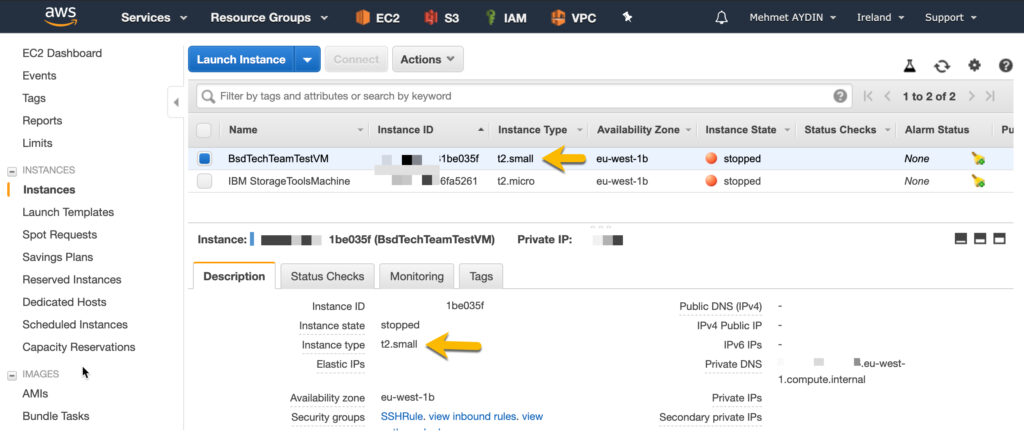Image resolution: width=1024 pixels, height=436 pixels.
Task: Click the filter help icon in search box
Action: [840, 96]
